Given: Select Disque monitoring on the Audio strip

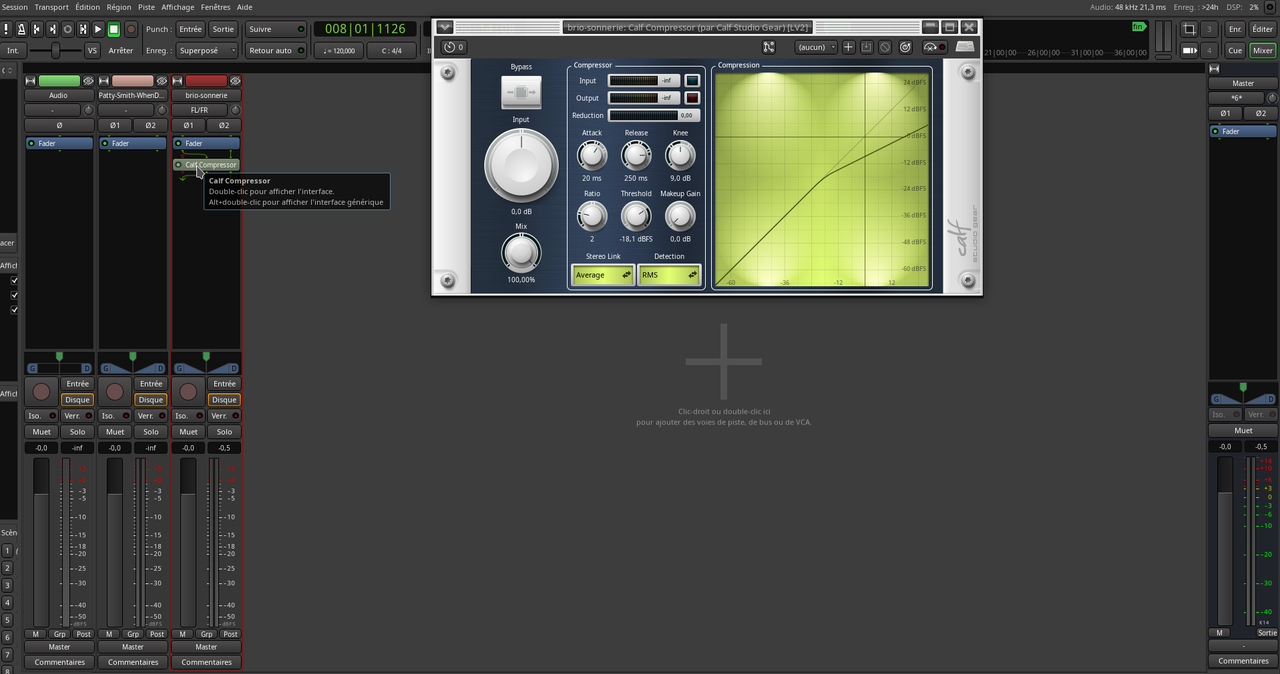Looking at the screenshot, I should click(x=77, y=399).
